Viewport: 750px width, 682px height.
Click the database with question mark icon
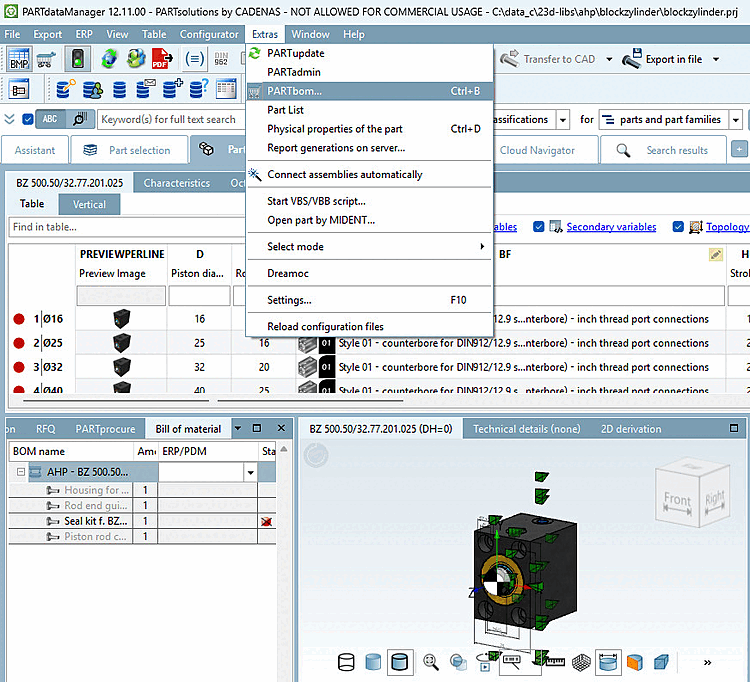click(199, 89)
